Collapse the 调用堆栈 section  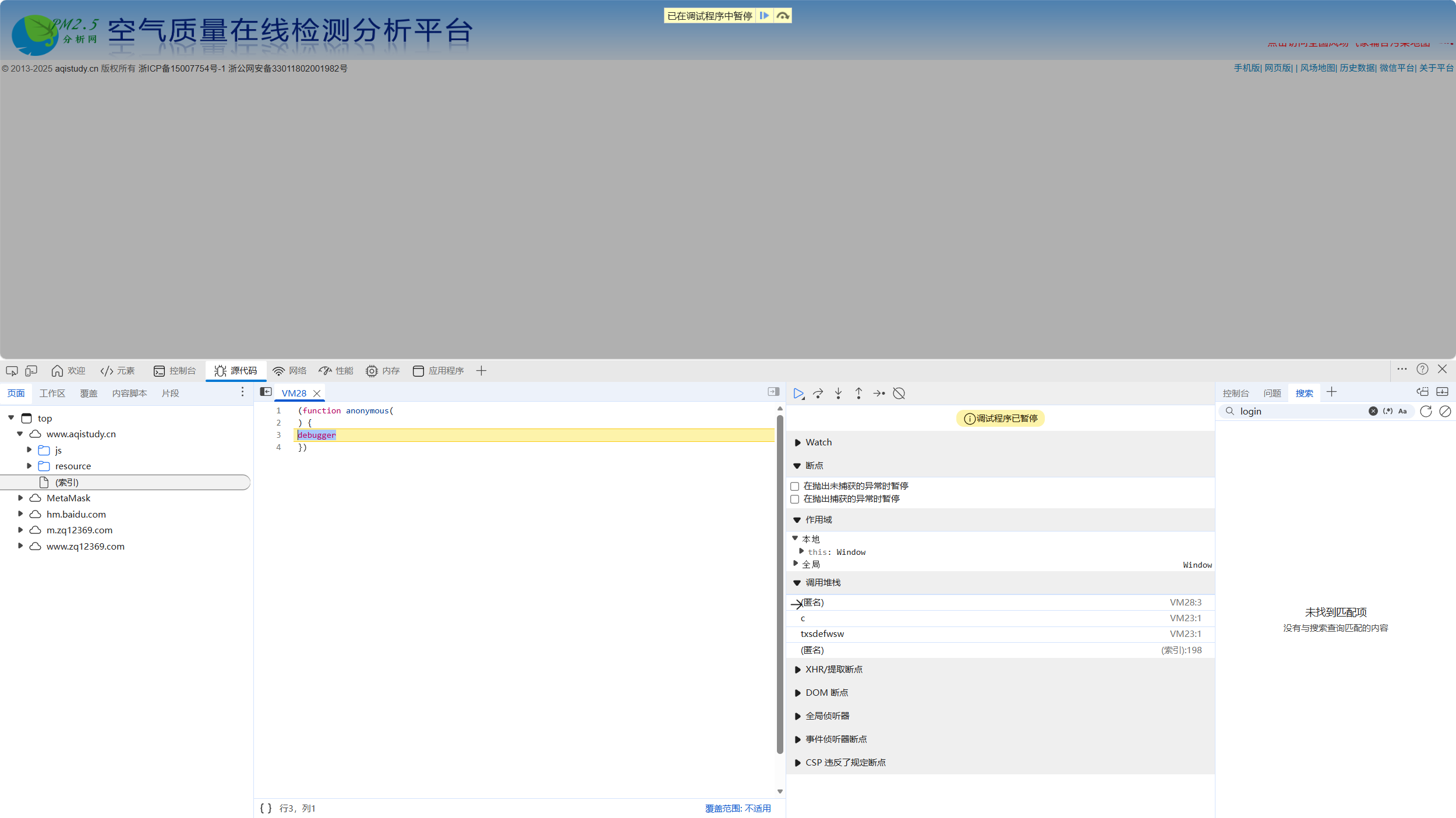coord(797,582)
